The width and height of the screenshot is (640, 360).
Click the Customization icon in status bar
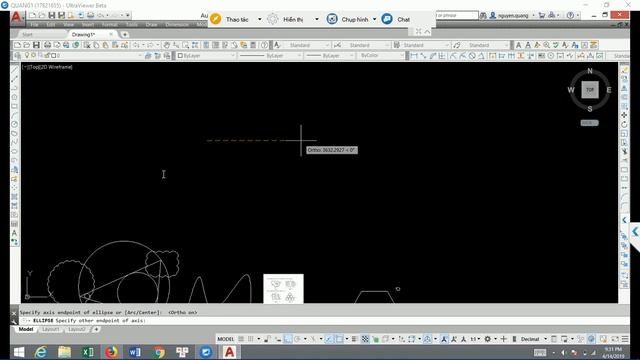(625, 339)
